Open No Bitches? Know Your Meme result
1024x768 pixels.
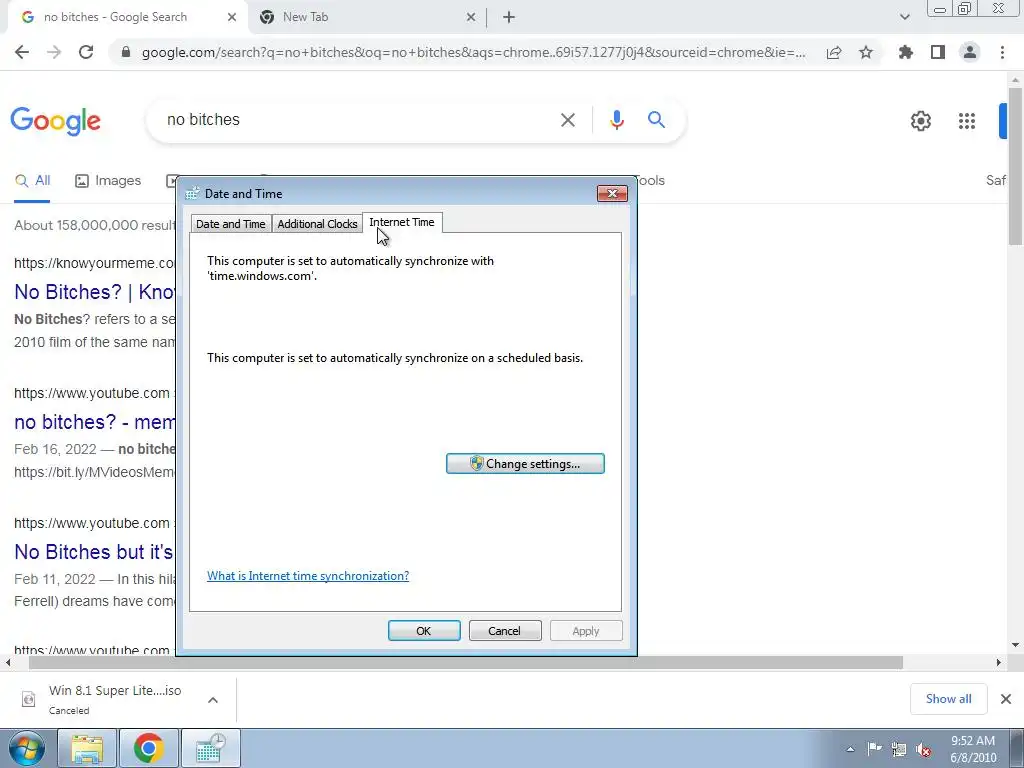(x=95, y=292)
